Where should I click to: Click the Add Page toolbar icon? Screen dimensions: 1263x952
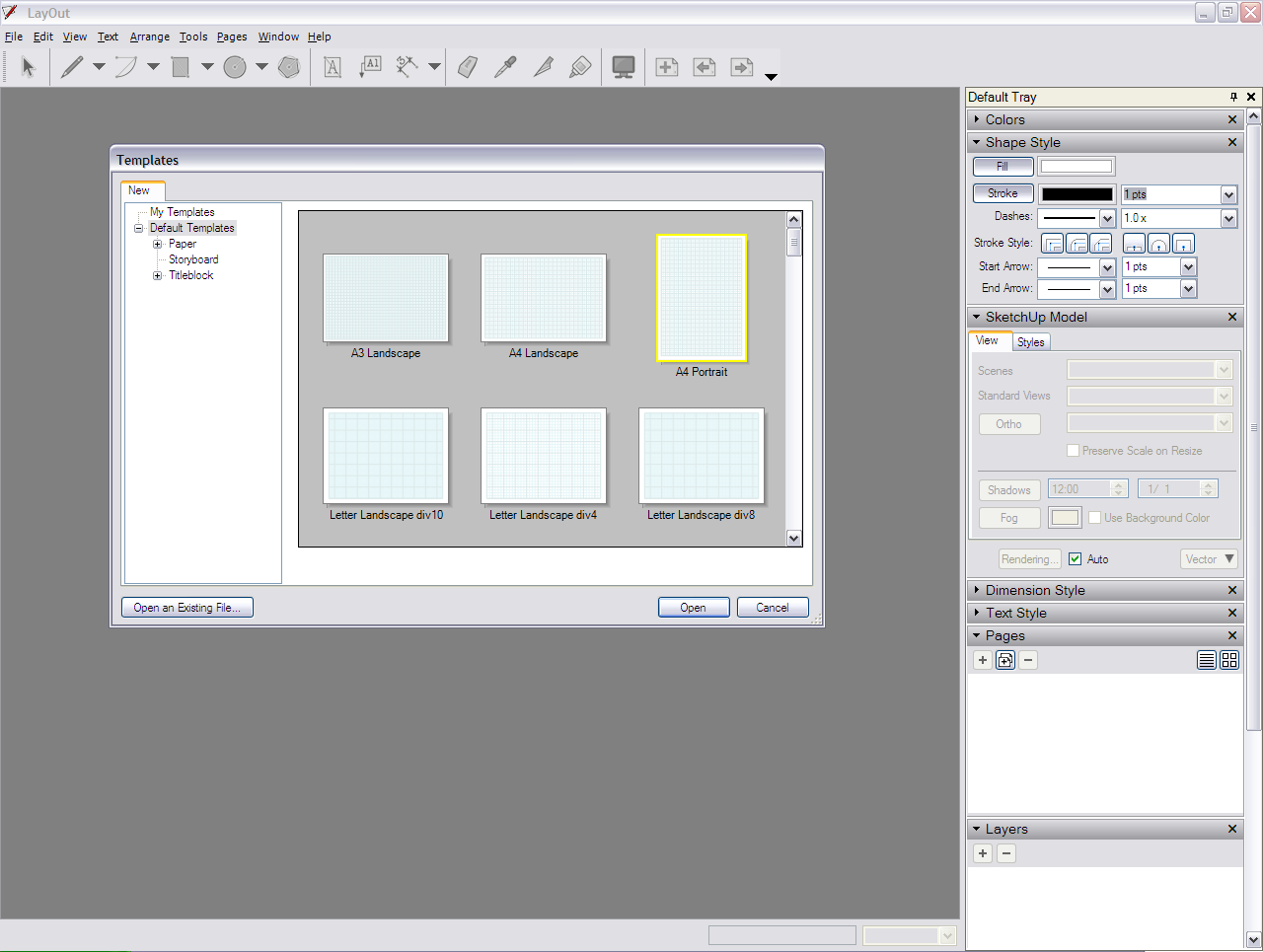click(667, 67)
